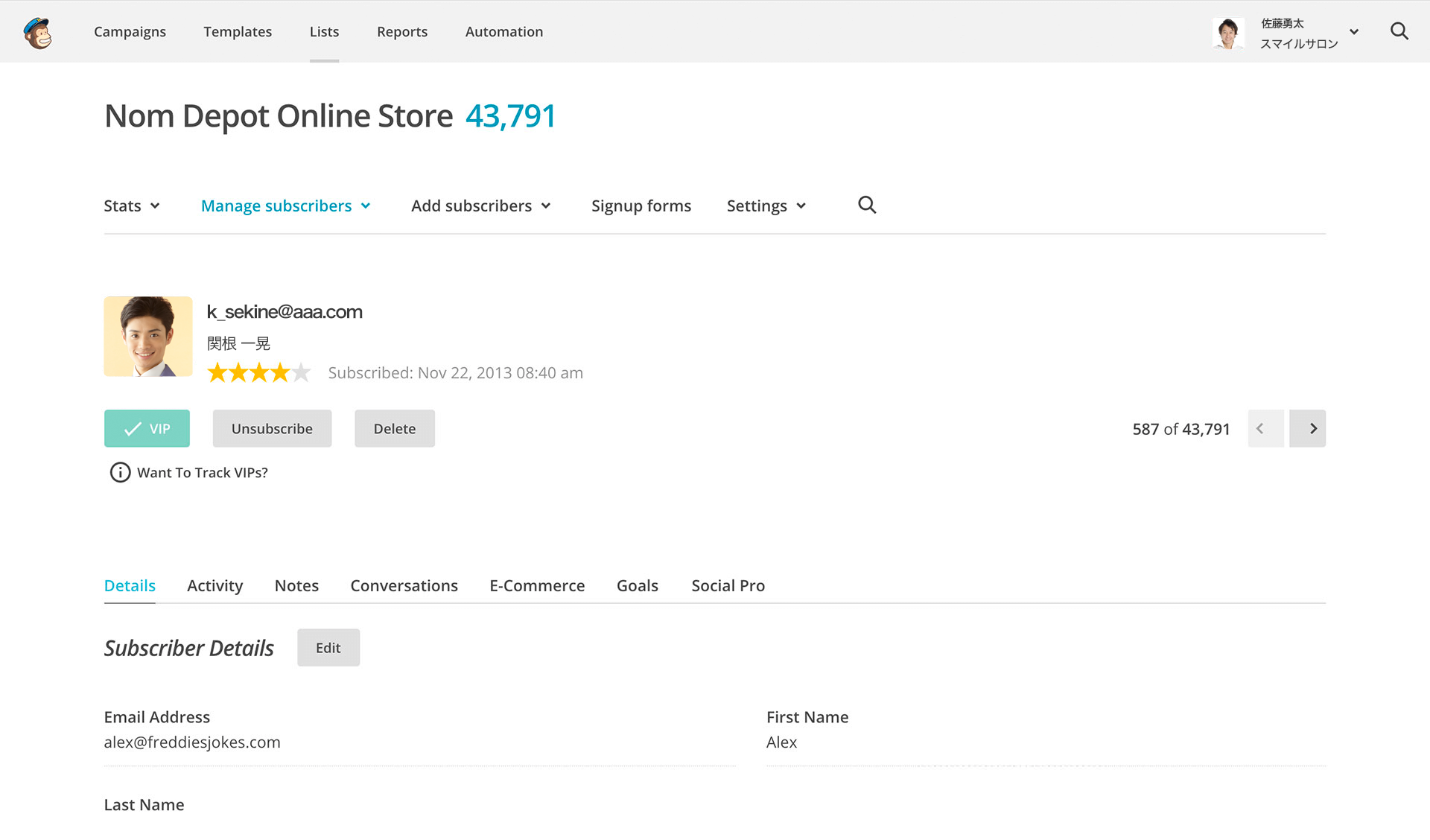Image resolution: width=1430 pixels, height=840 pixels.
Task: Expand the Stats dropdown
Action: click(x=132, y=206)
